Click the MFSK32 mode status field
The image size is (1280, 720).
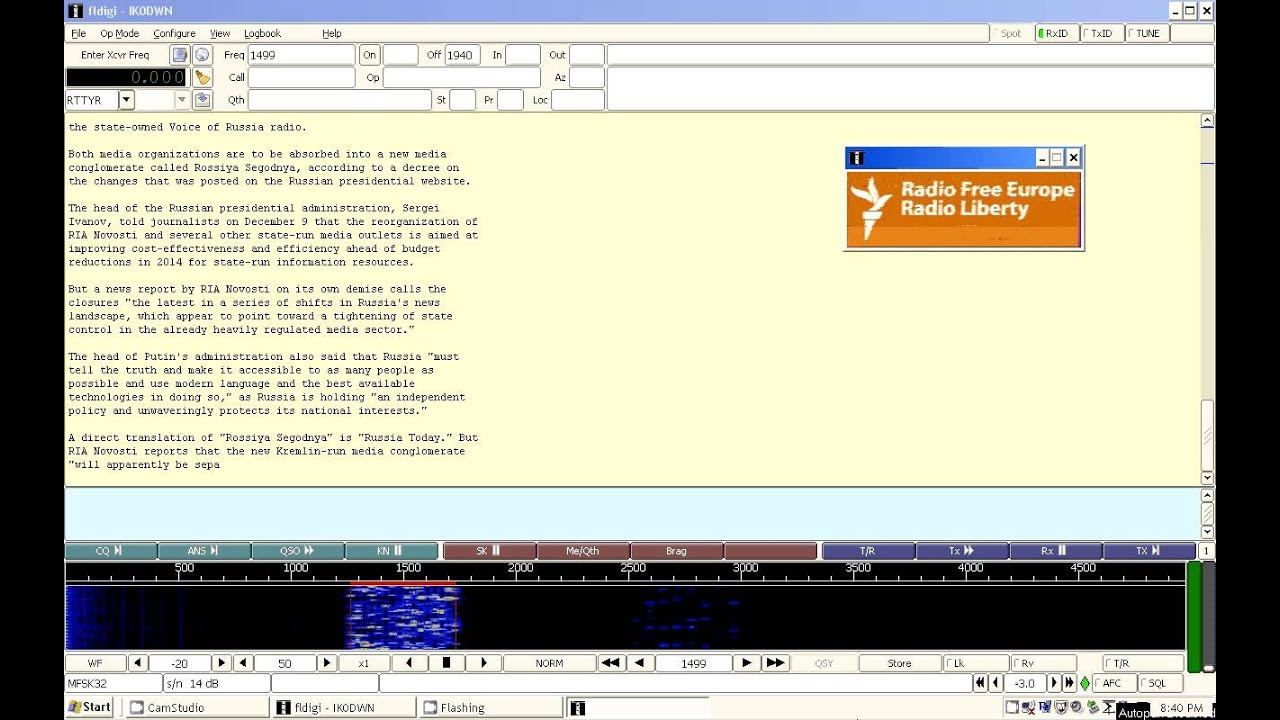click(x=112, y=683)
